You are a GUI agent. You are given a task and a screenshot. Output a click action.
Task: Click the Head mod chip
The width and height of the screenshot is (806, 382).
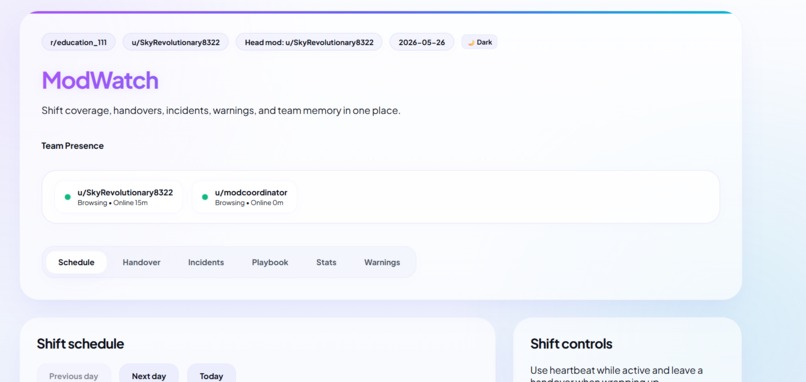coord(309,42)
